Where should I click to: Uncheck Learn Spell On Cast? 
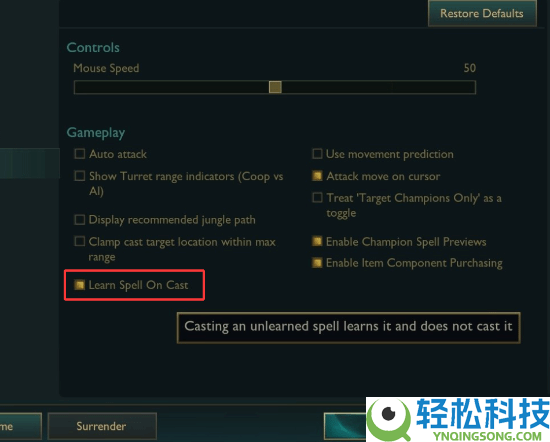(x=79, y=284)
